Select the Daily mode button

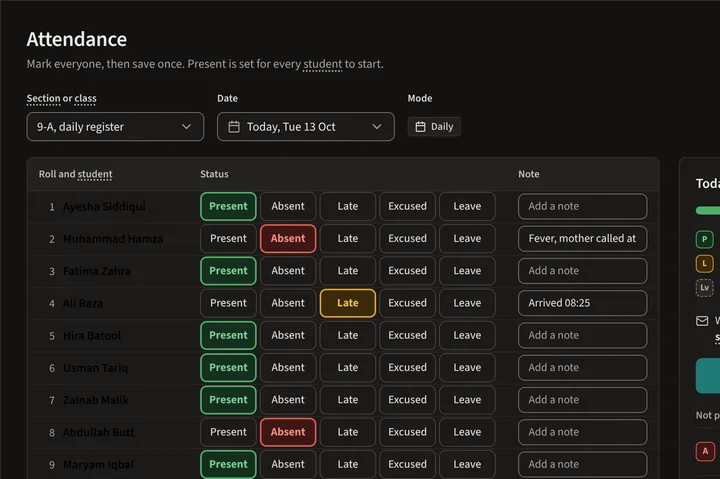tap(434, 127)
